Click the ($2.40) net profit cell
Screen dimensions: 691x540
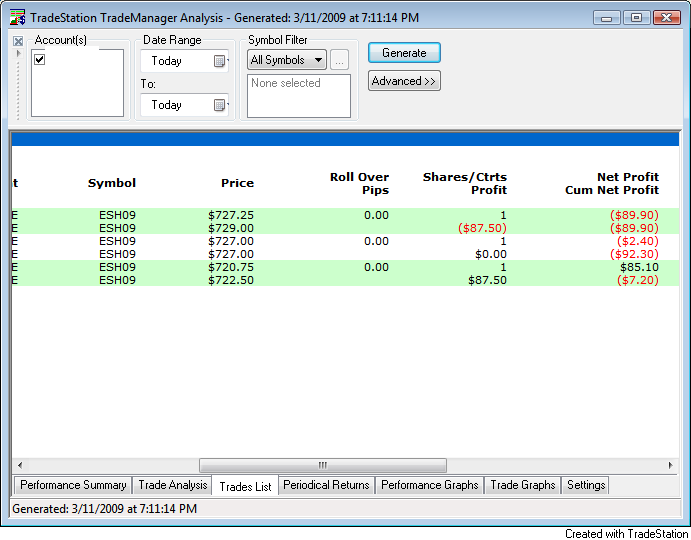coord(638,241)
